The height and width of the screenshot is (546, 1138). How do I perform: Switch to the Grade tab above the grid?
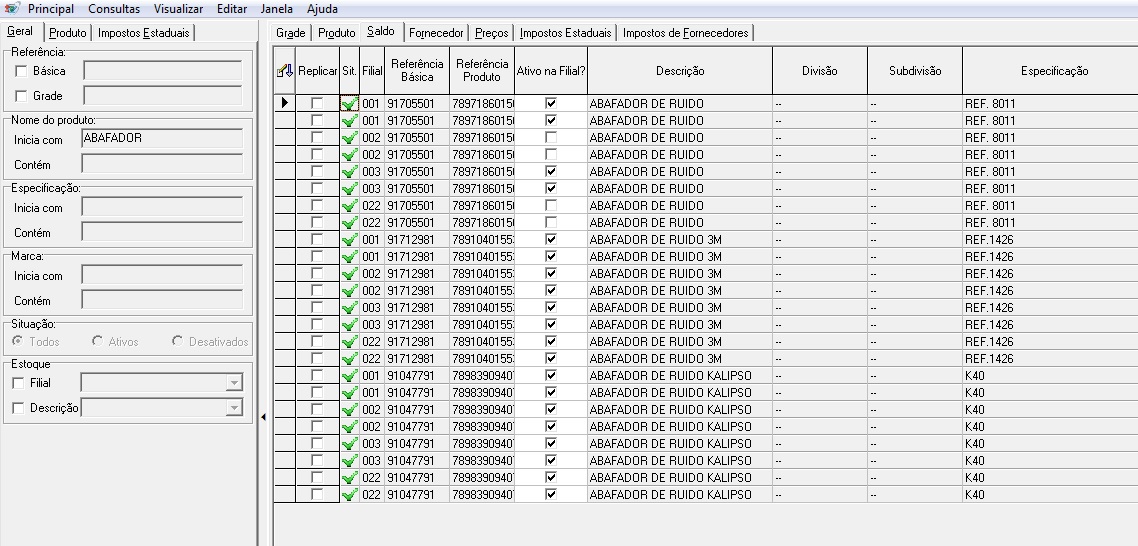[x=291, y=33]
